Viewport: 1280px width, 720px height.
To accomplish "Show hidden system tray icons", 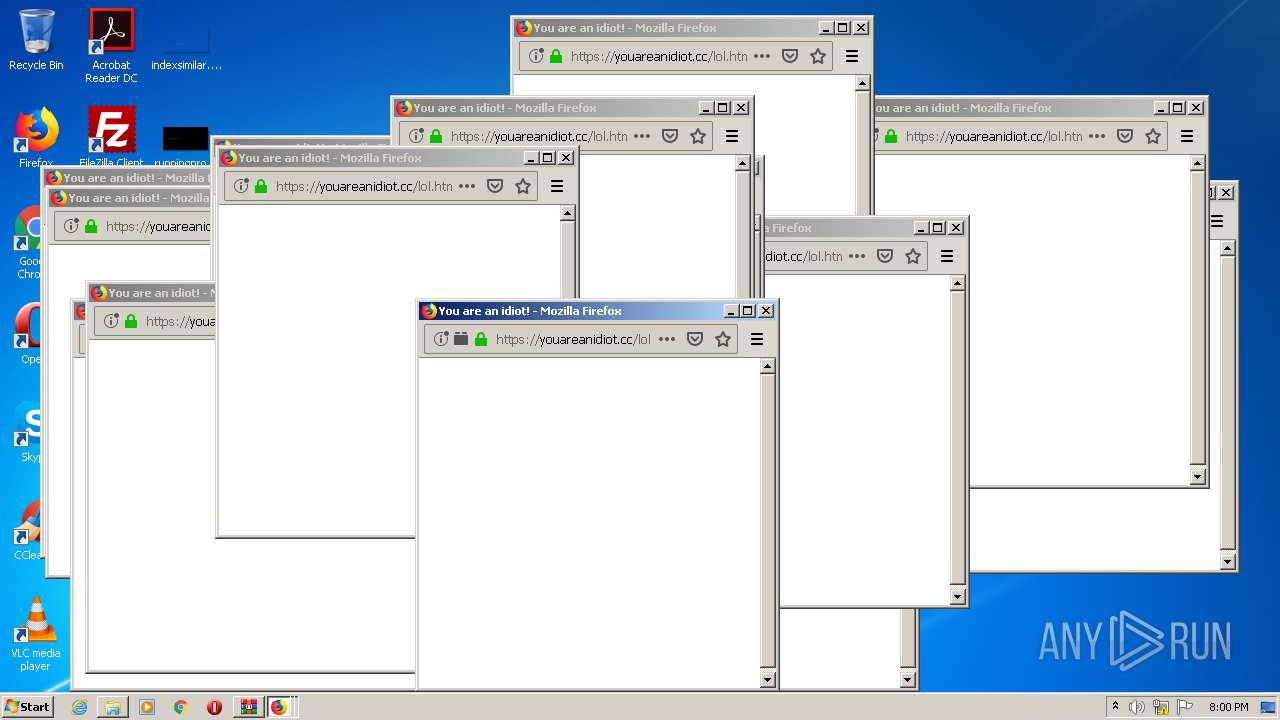I will click(x=1115, y=707).
